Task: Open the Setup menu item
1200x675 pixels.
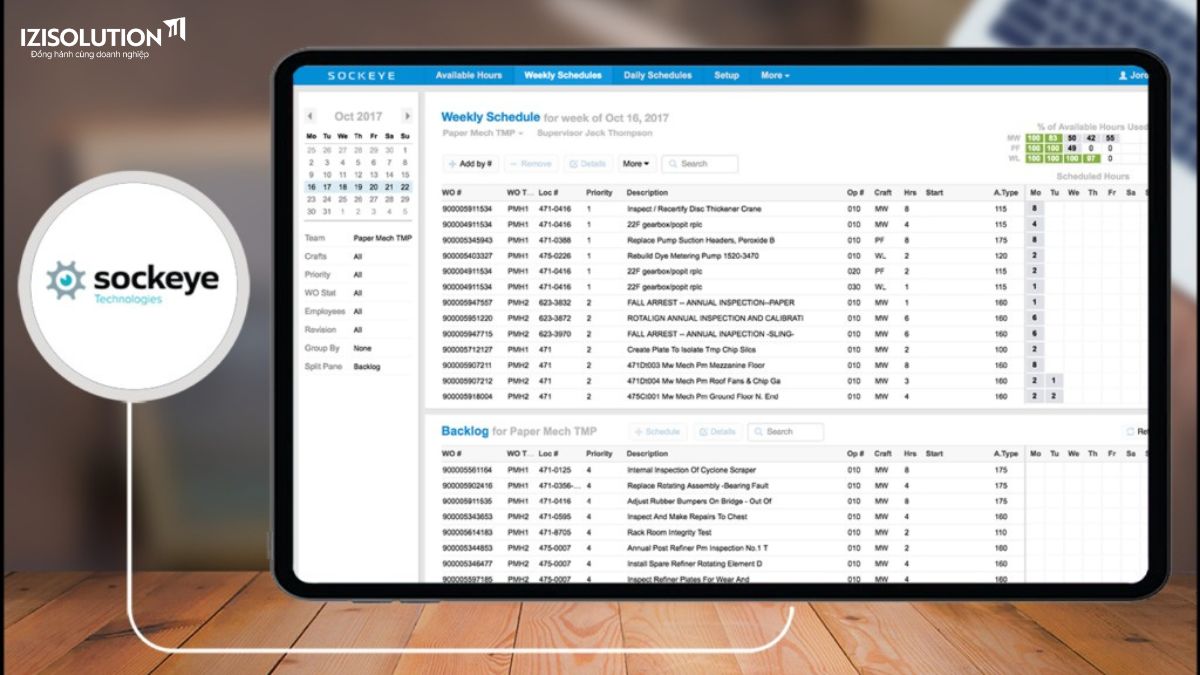Action: (726, 76)
